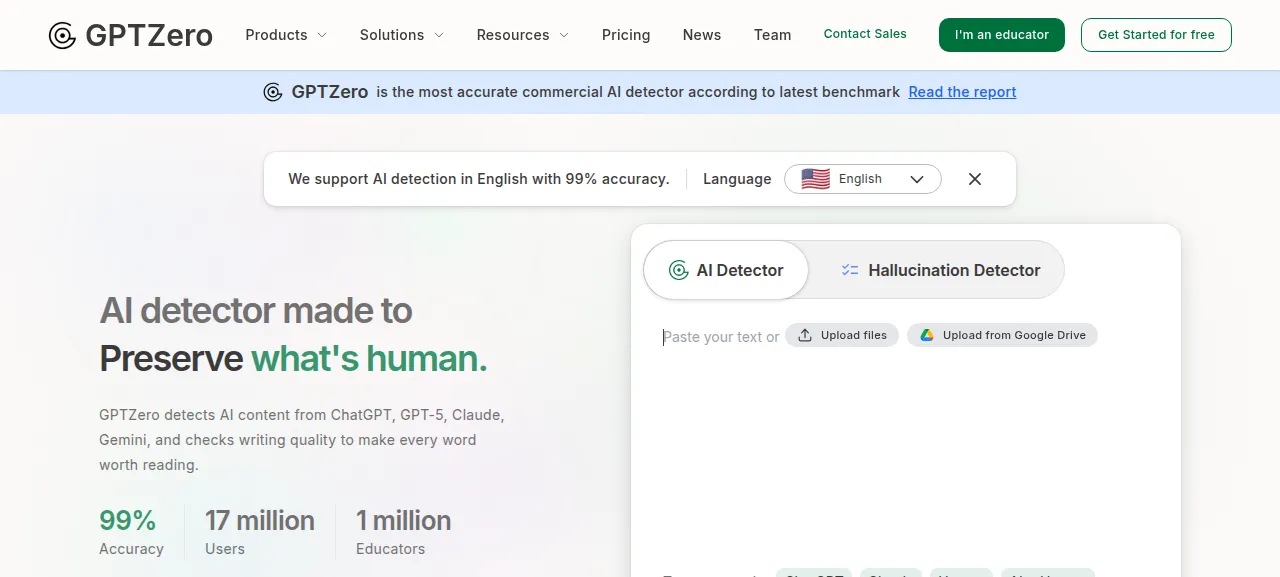The height and width of the screenshot is (577, 1280).
Task: Dismiss the language support notice
Action: pyautogui.click(x=975, y=179)
